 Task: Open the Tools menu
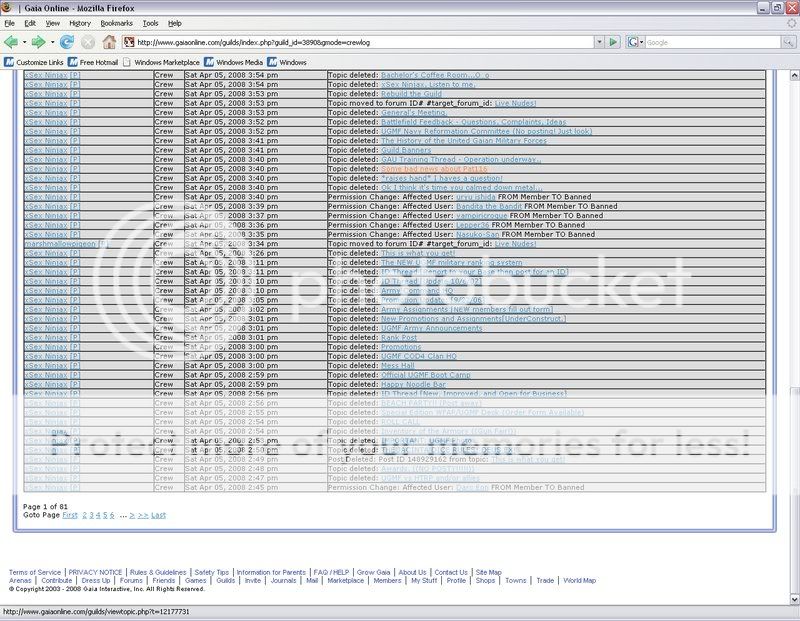tap(150, 22)
